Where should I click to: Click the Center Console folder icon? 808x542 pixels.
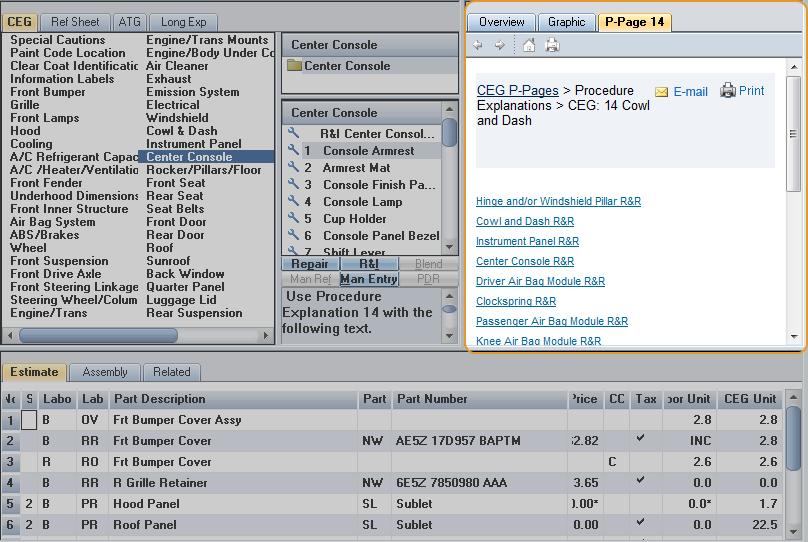click(294, 66)
